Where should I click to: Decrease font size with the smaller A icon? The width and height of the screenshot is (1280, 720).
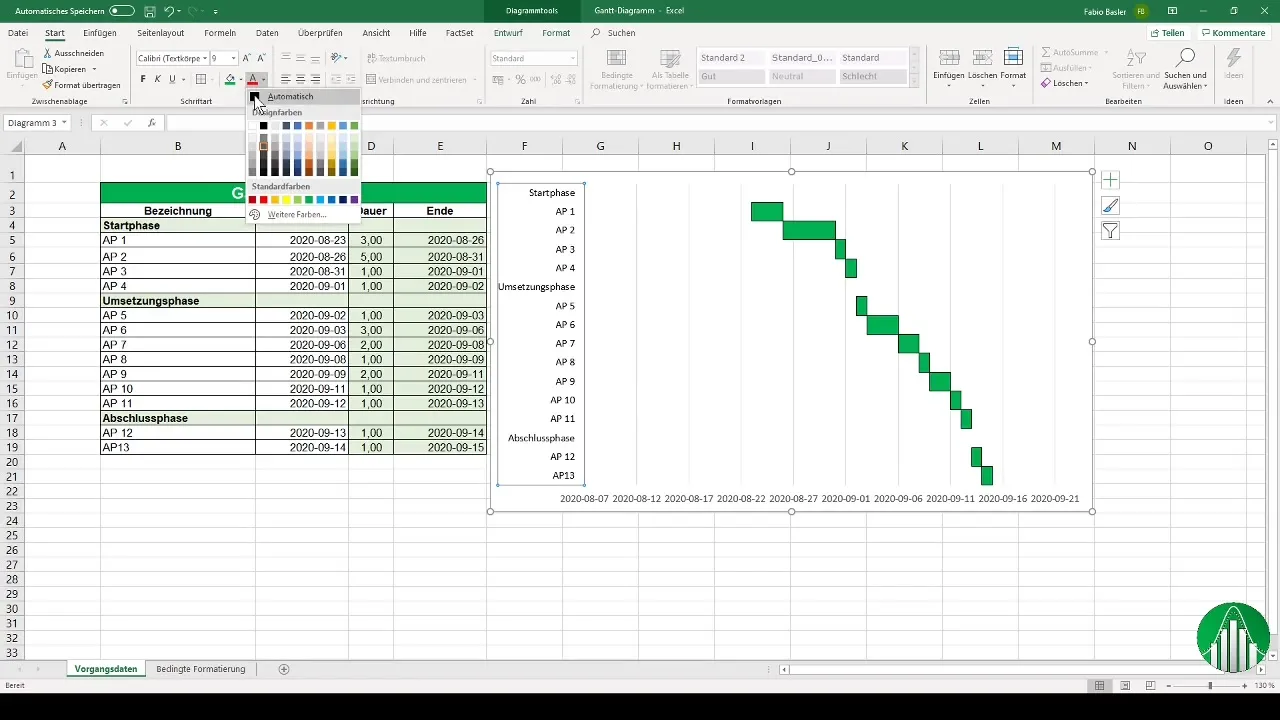pos(261,58)
